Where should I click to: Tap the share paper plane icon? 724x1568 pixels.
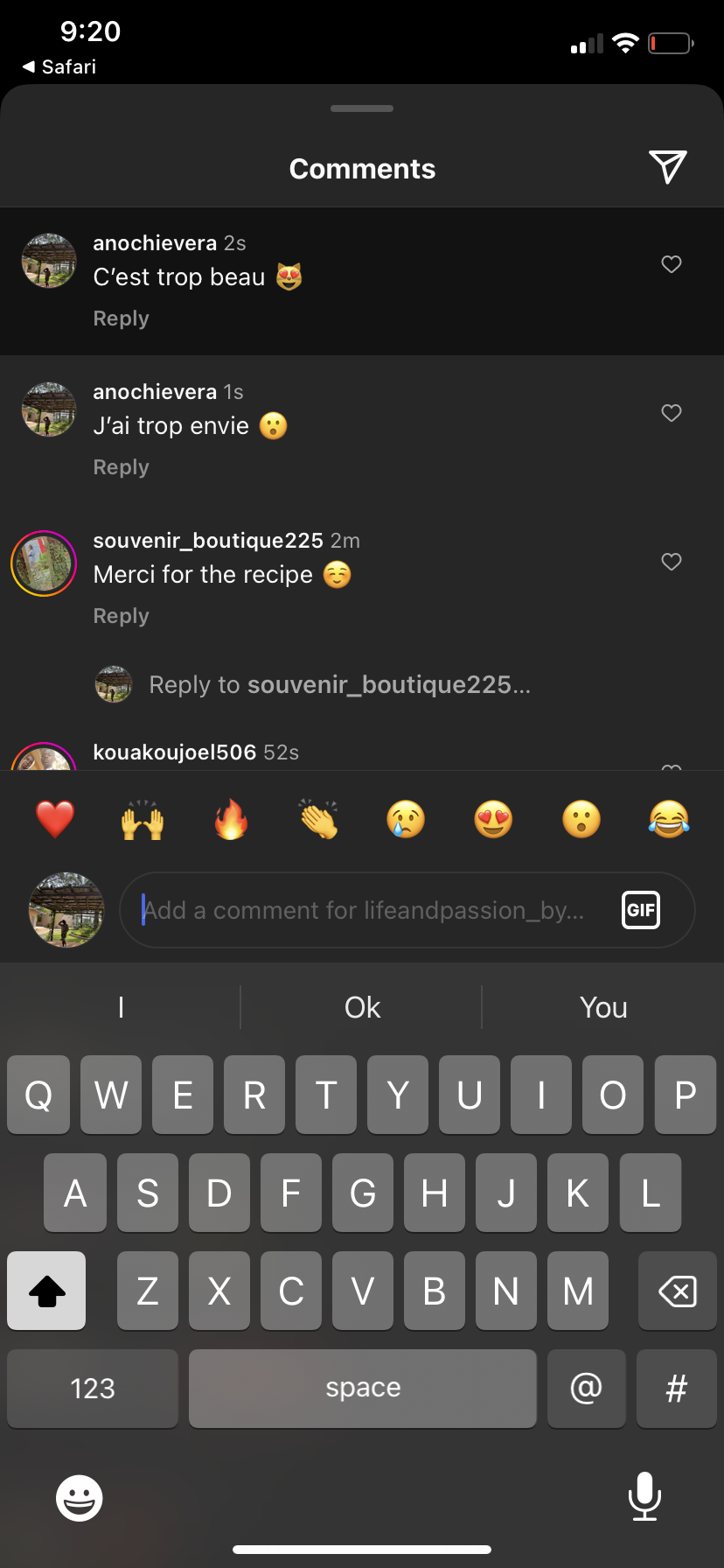tap(667, 167)
